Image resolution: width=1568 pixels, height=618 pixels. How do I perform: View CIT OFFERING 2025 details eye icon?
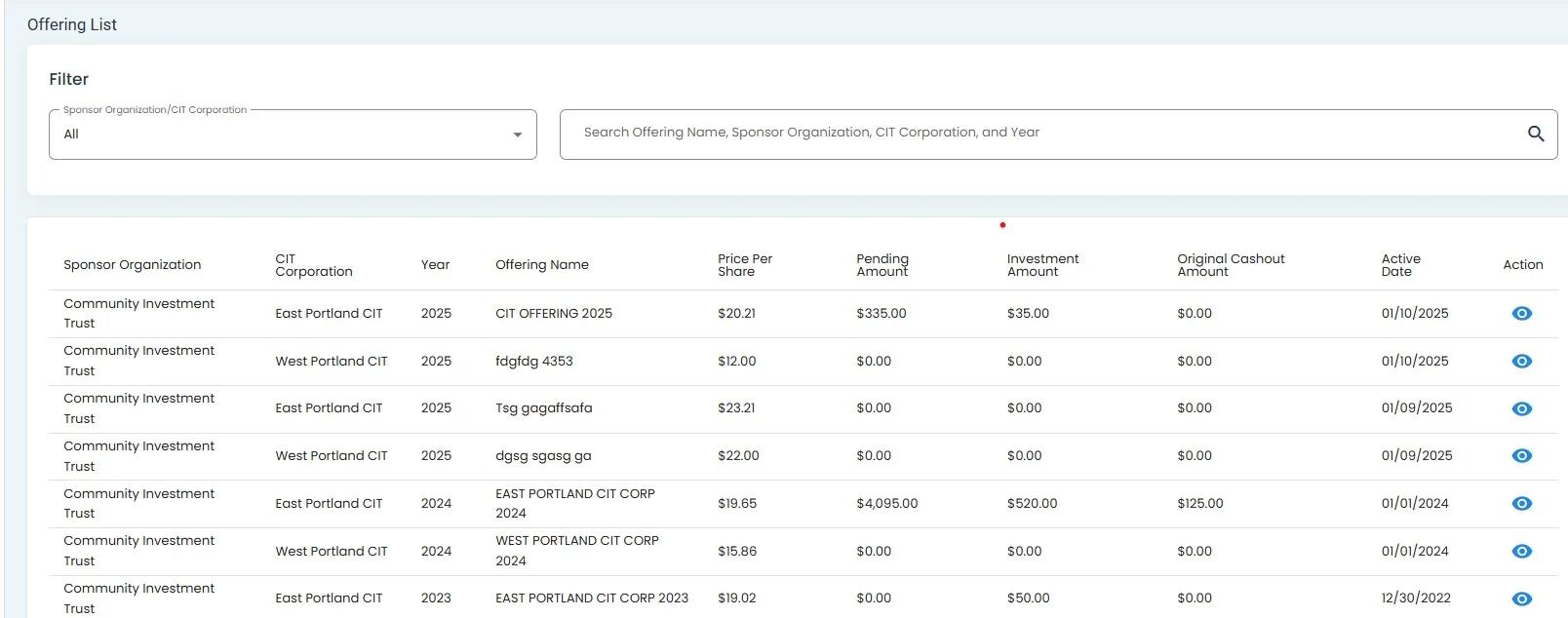(x=1521, y=314)
